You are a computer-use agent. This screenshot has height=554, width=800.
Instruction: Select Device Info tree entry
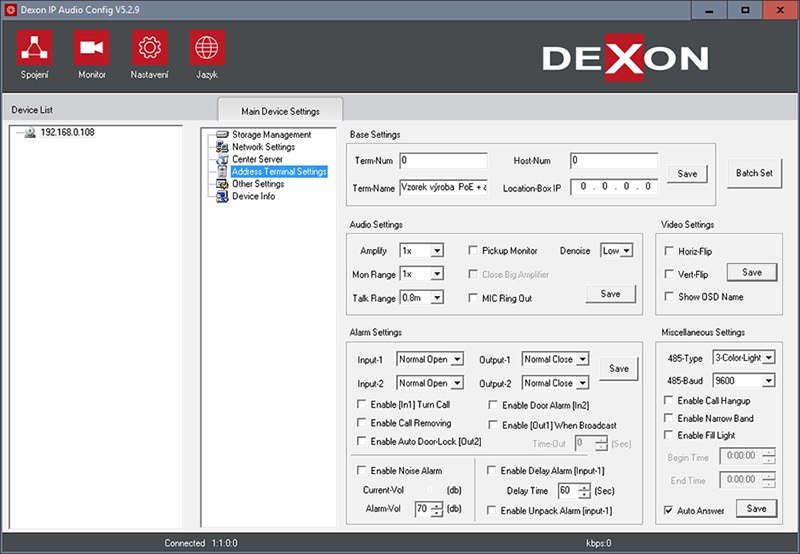pyautogui.click(x=253, y=196)
